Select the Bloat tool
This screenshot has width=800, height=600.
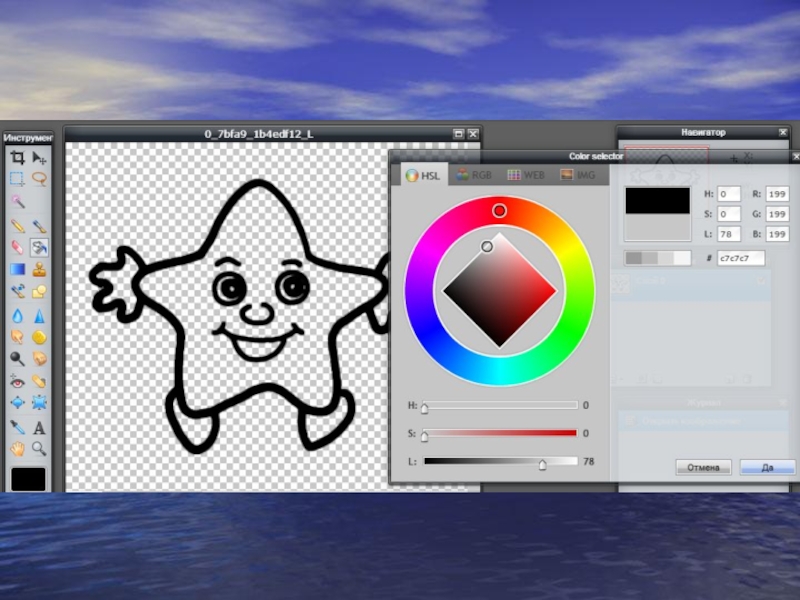click(17, 403)
